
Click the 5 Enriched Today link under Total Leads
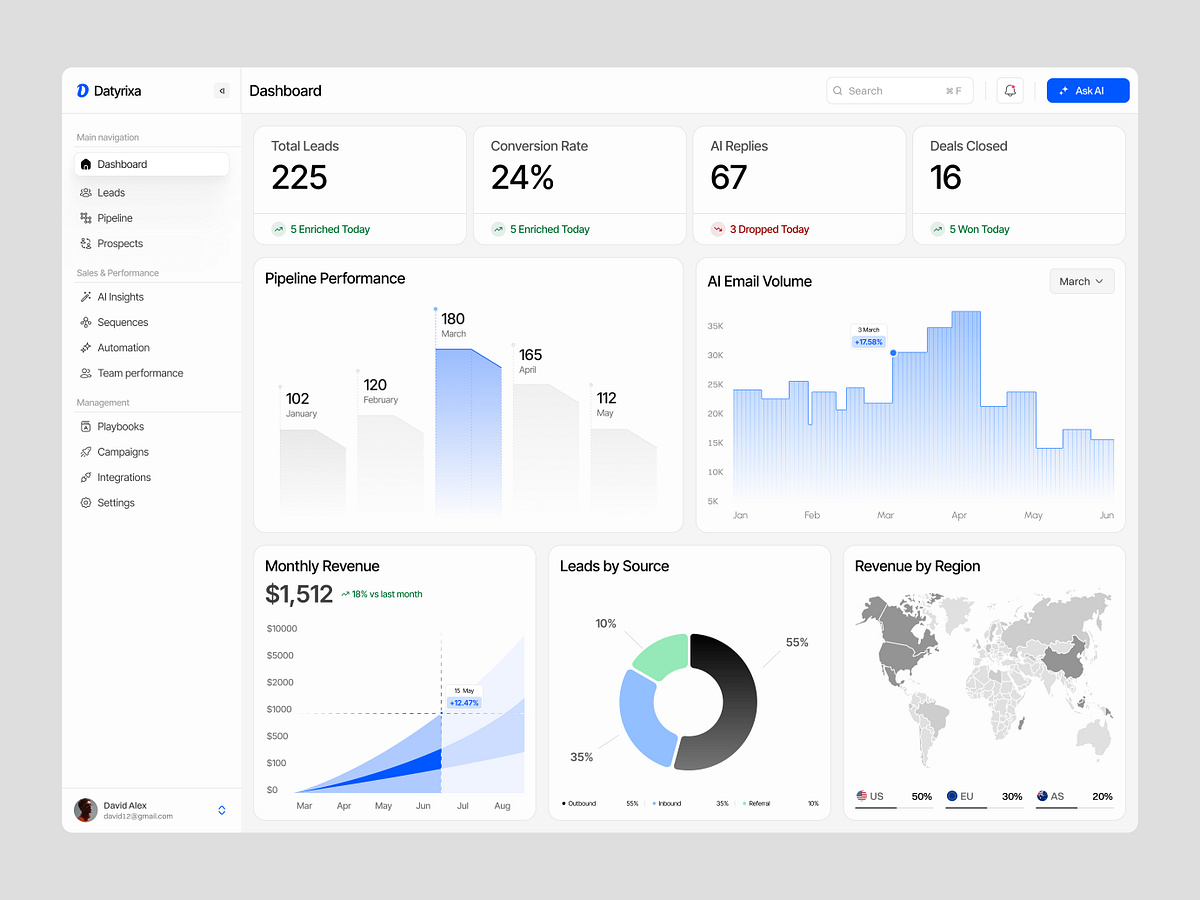point(330,229)
